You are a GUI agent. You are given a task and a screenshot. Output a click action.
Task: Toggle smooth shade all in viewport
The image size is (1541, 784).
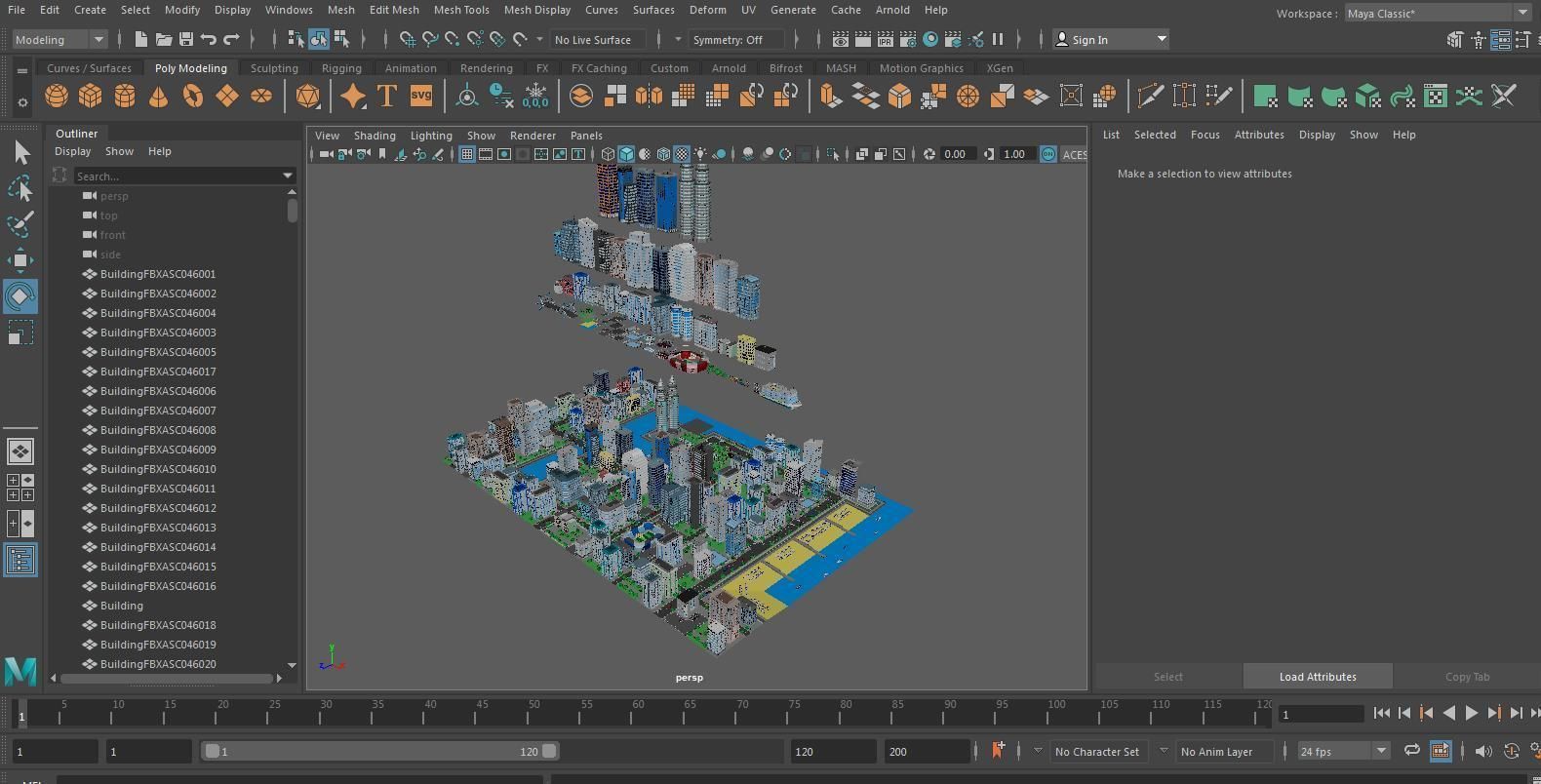tap(626, 154)
